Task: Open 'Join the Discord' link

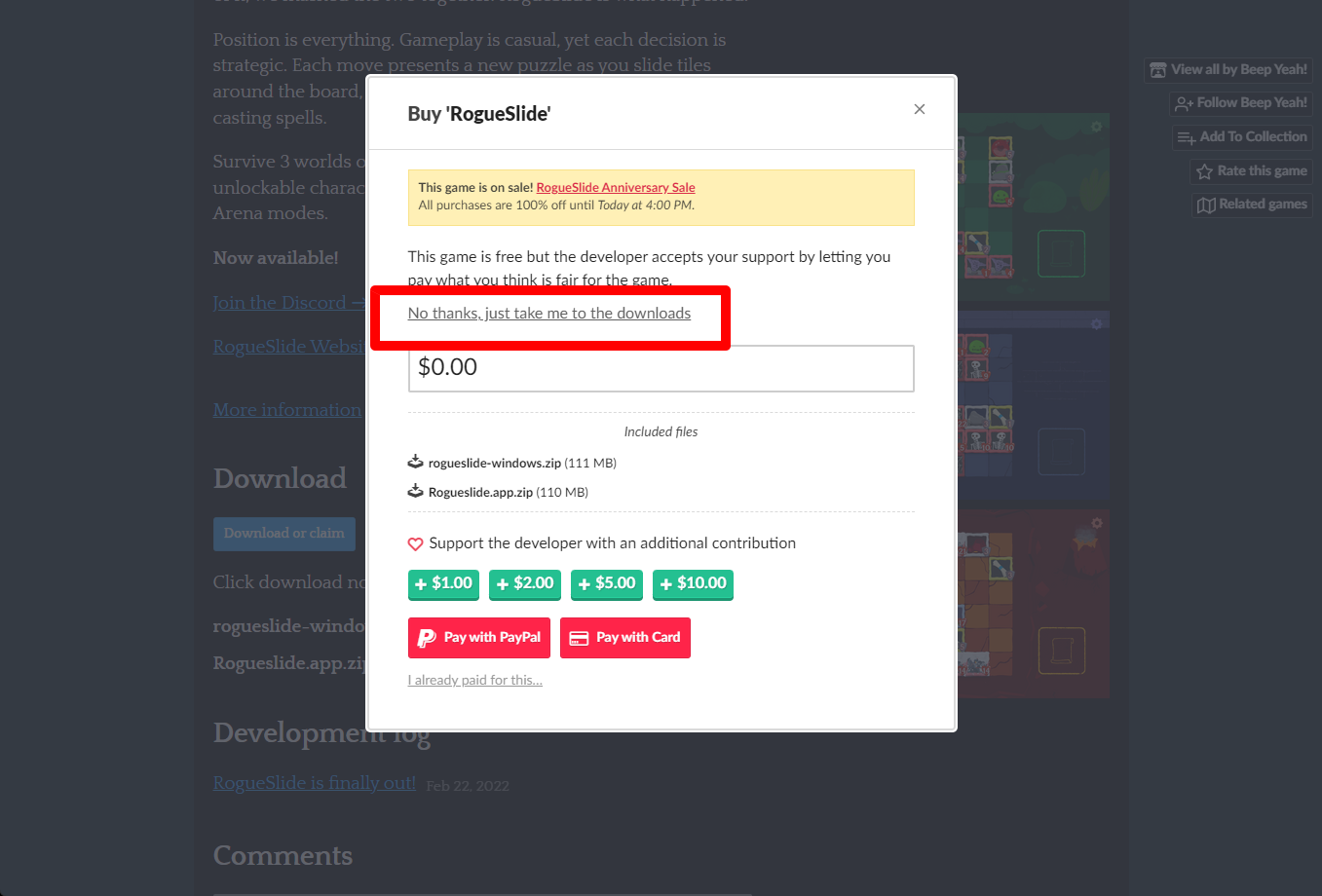Action: coord(290,303)
